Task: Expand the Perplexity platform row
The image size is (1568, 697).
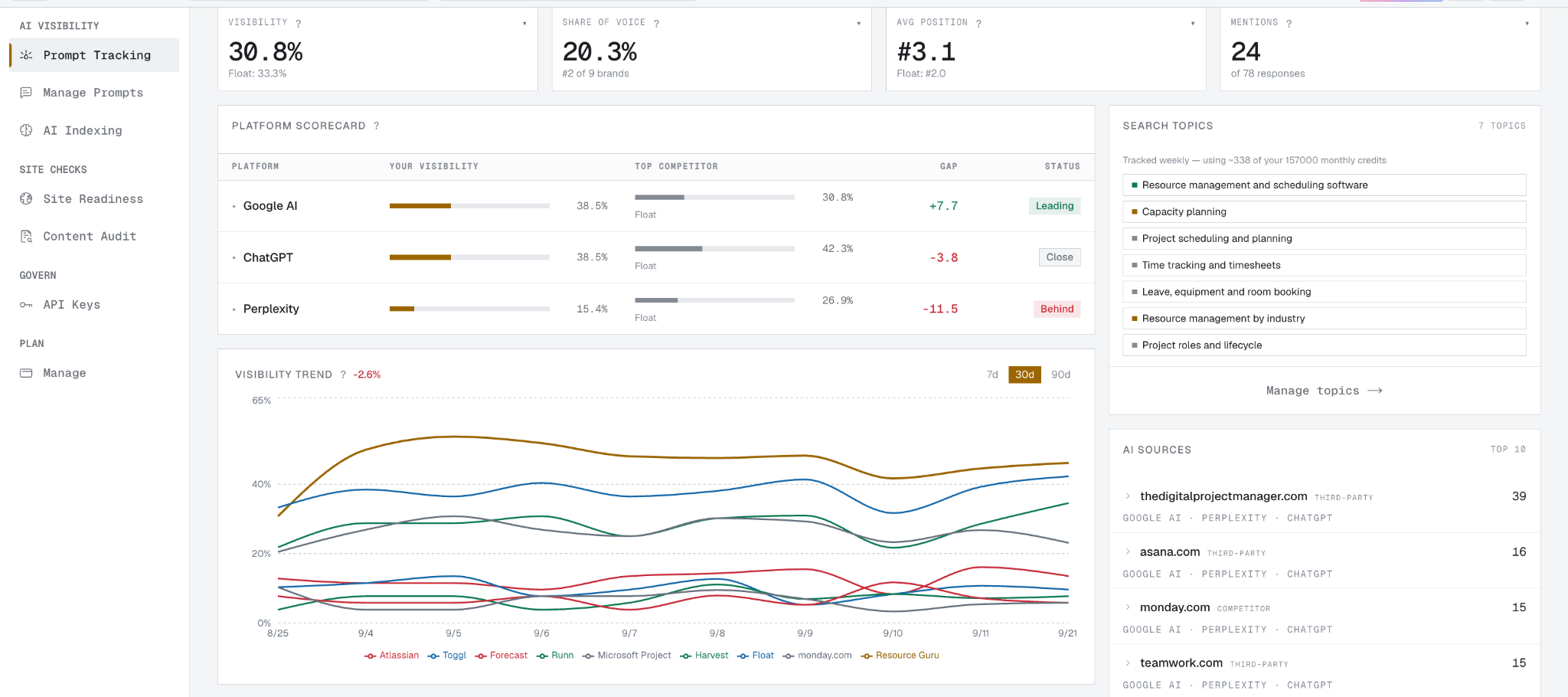Action: 234,309
